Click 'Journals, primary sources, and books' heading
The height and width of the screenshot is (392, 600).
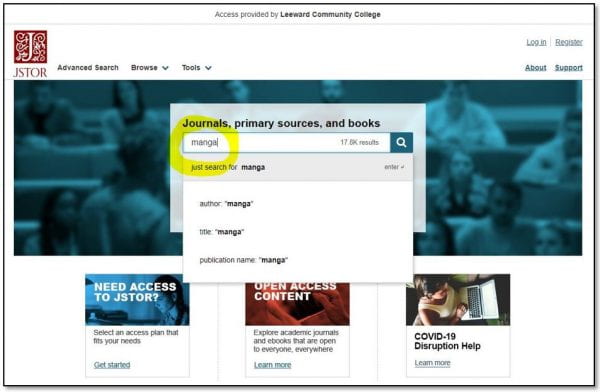pos(281,123)
